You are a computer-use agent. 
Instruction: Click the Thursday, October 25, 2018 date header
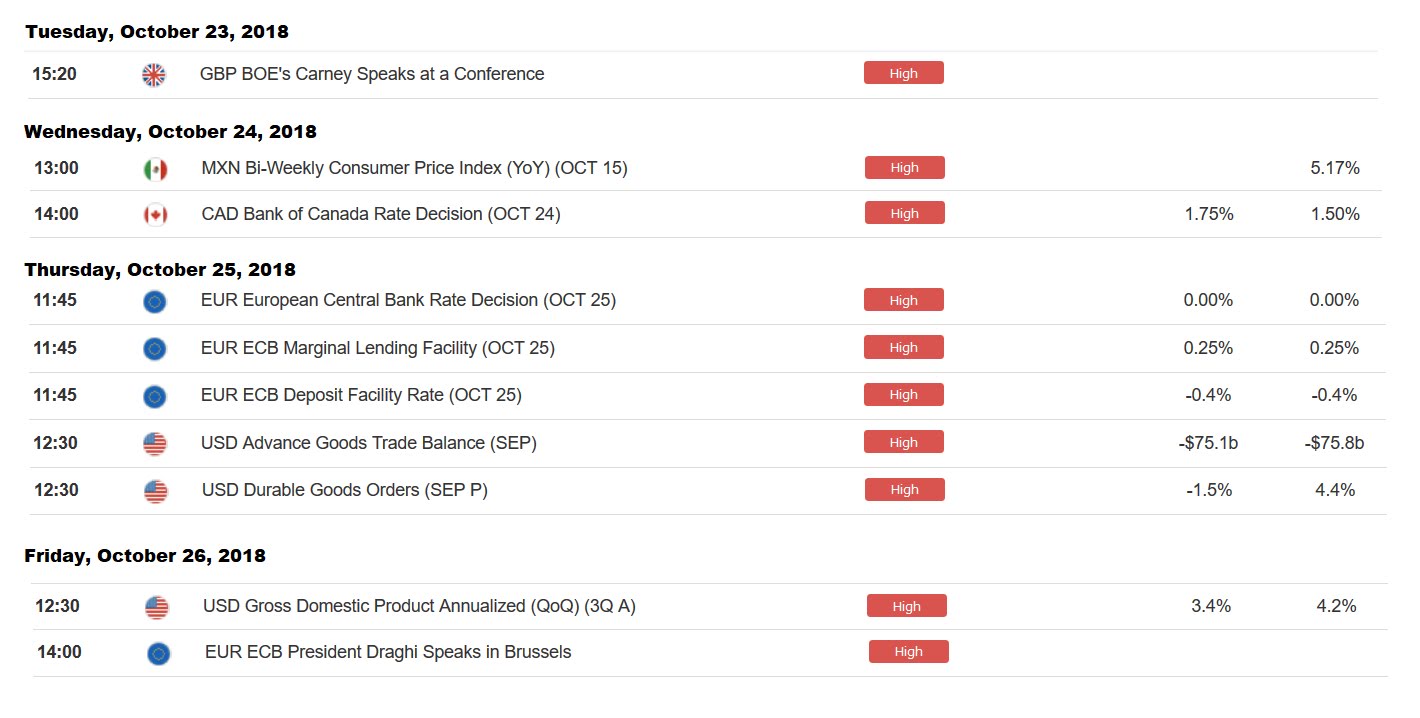(160, 270)
